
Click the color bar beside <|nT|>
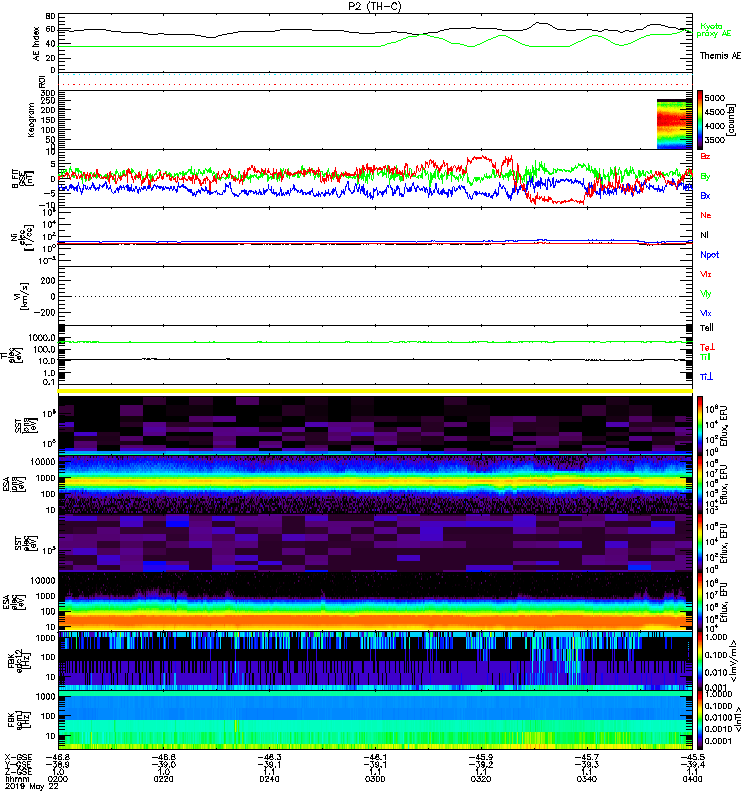pyautogui.click(x=700, y=720)
